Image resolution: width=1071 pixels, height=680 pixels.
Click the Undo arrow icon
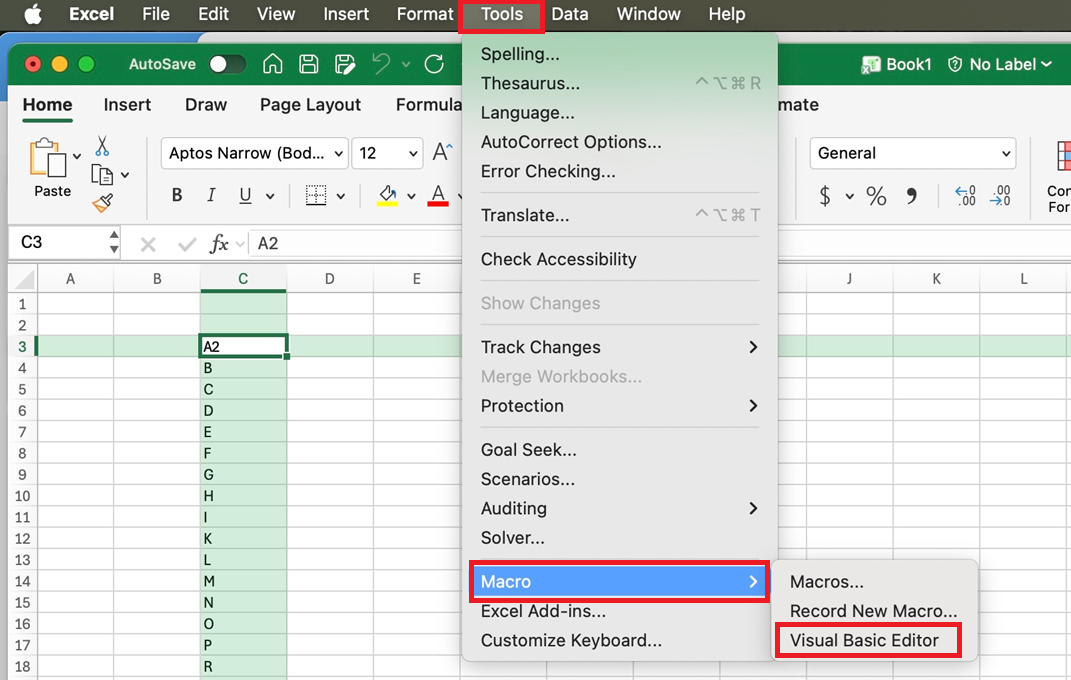pos(381,63)
